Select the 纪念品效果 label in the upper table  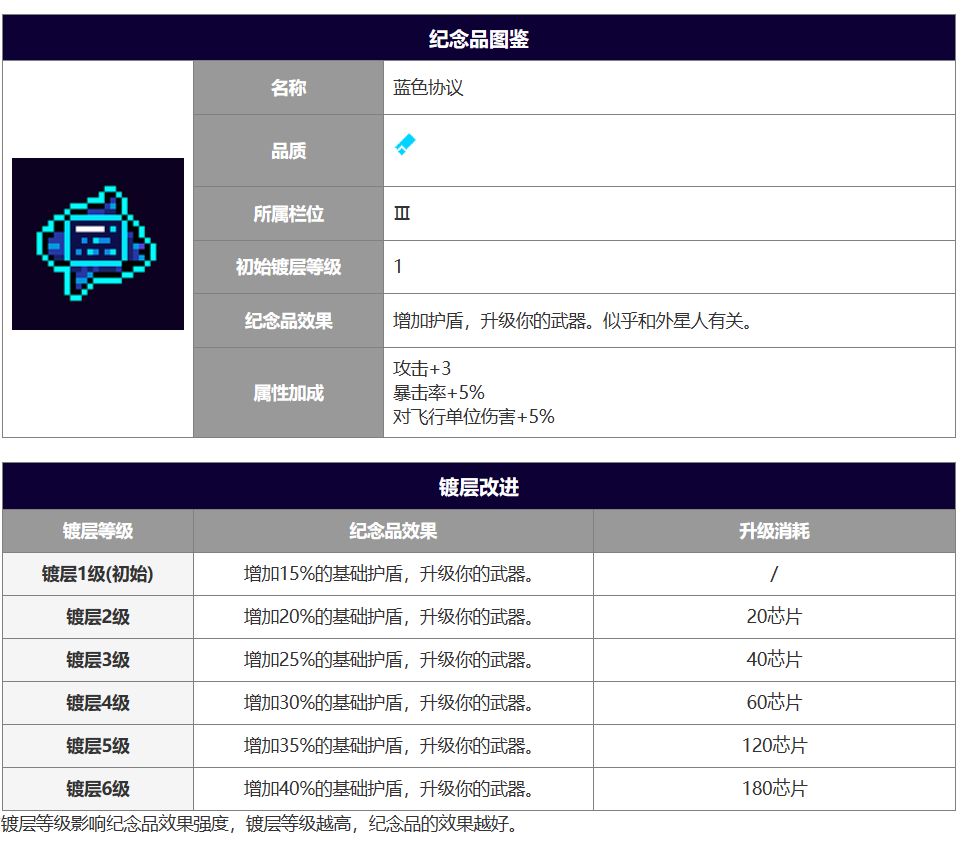(x=288, y=320)
